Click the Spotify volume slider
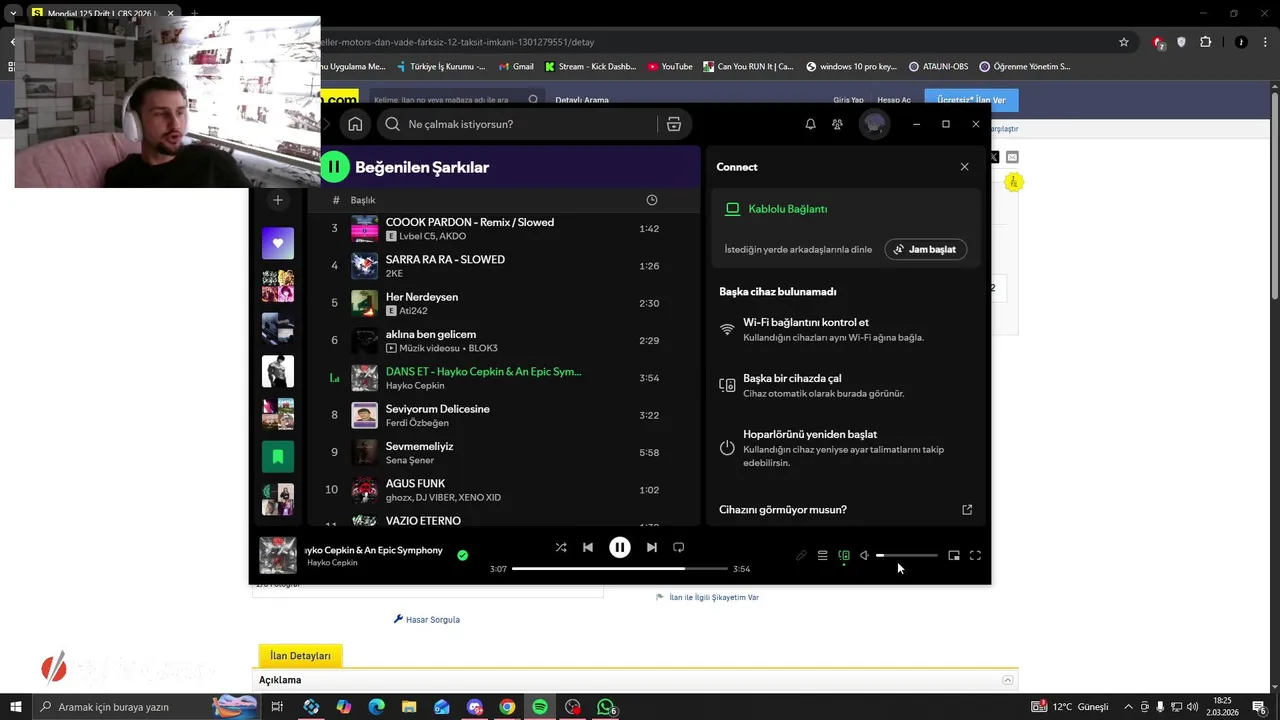This screenshot has height=720, width=1280. [x=907, y=555]
